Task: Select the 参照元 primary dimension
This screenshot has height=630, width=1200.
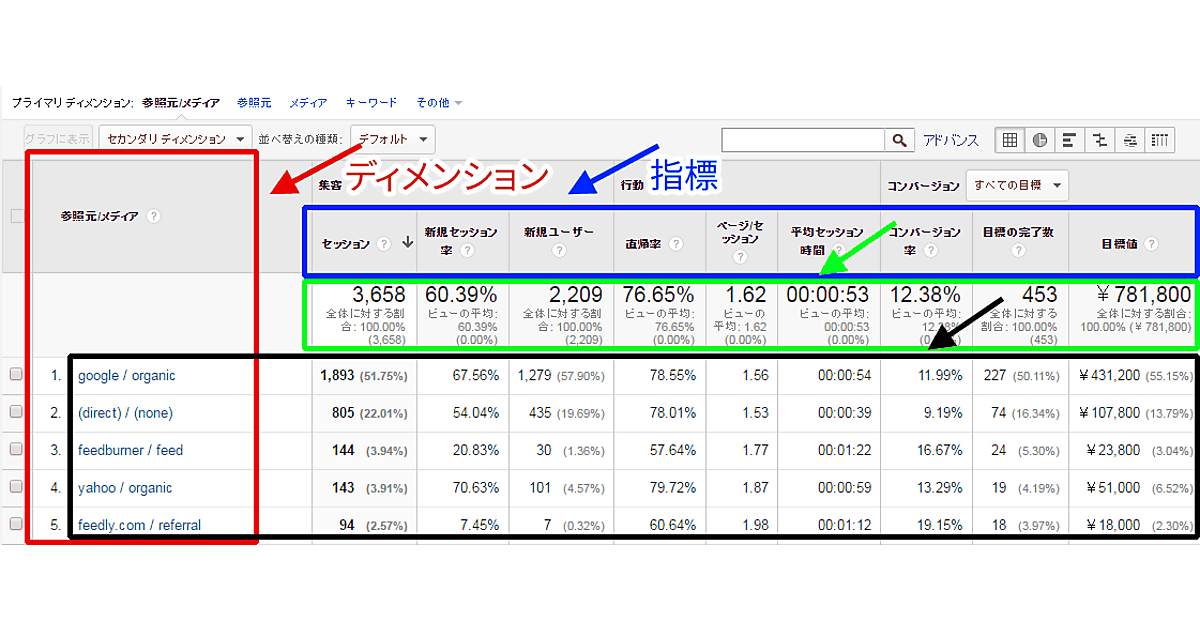Action: pyautogui.click(x=254, y=102)
